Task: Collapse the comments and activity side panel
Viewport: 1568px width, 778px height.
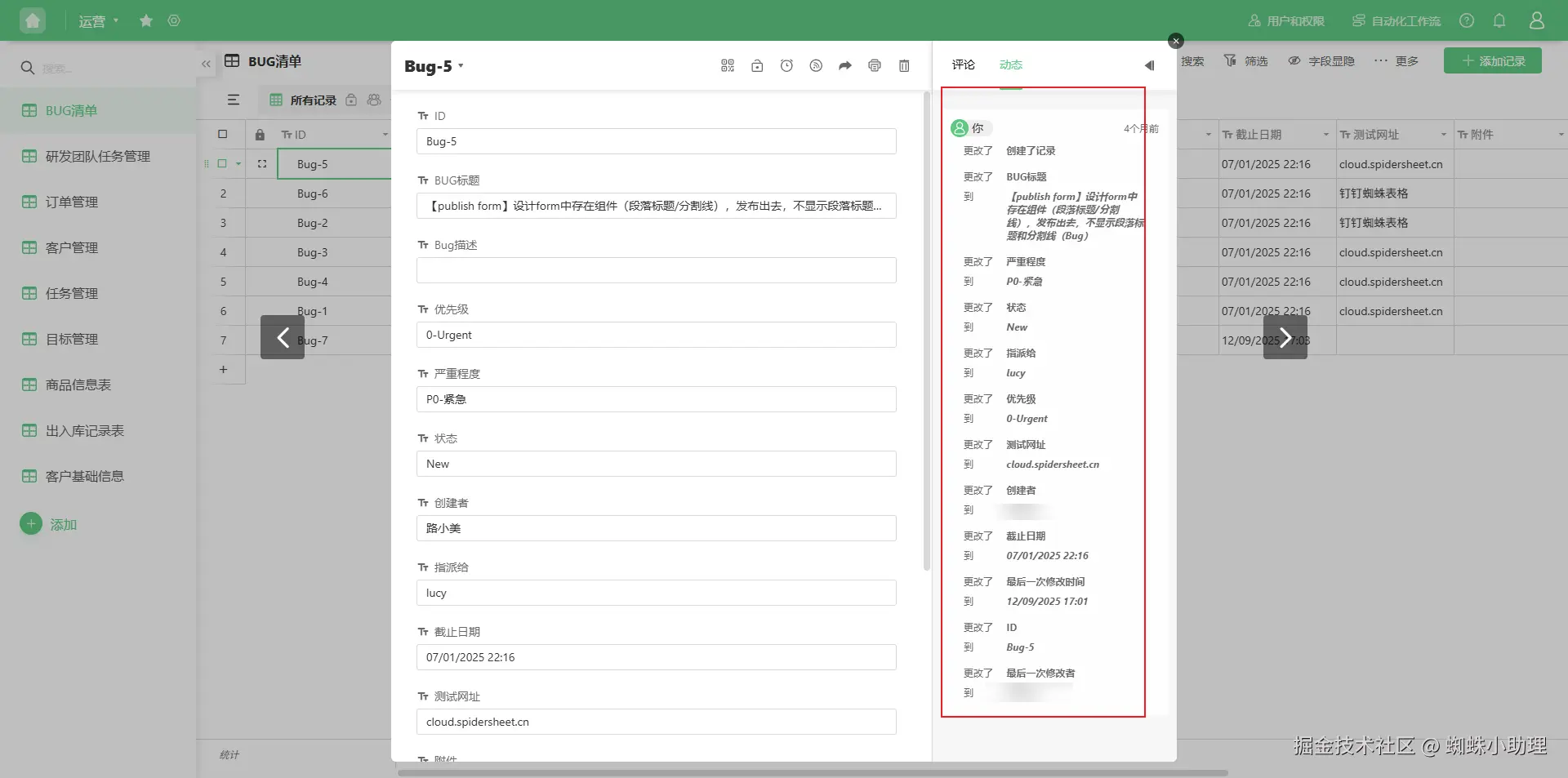Action: (1150, 65)
